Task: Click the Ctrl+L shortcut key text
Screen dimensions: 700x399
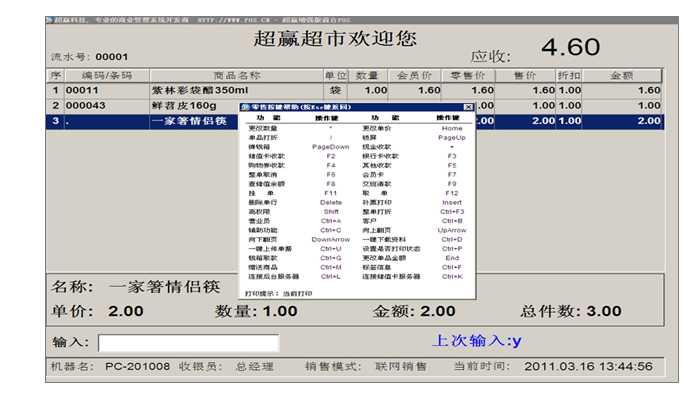Action: point(330,277)
